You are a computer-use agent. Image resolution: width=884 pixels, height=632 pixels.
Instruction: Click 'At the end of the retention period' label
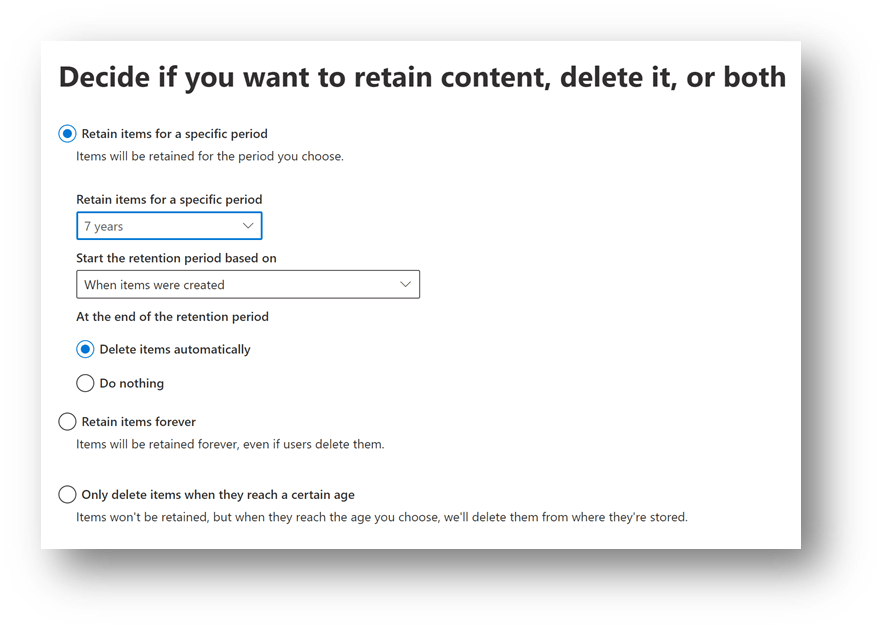173,317
